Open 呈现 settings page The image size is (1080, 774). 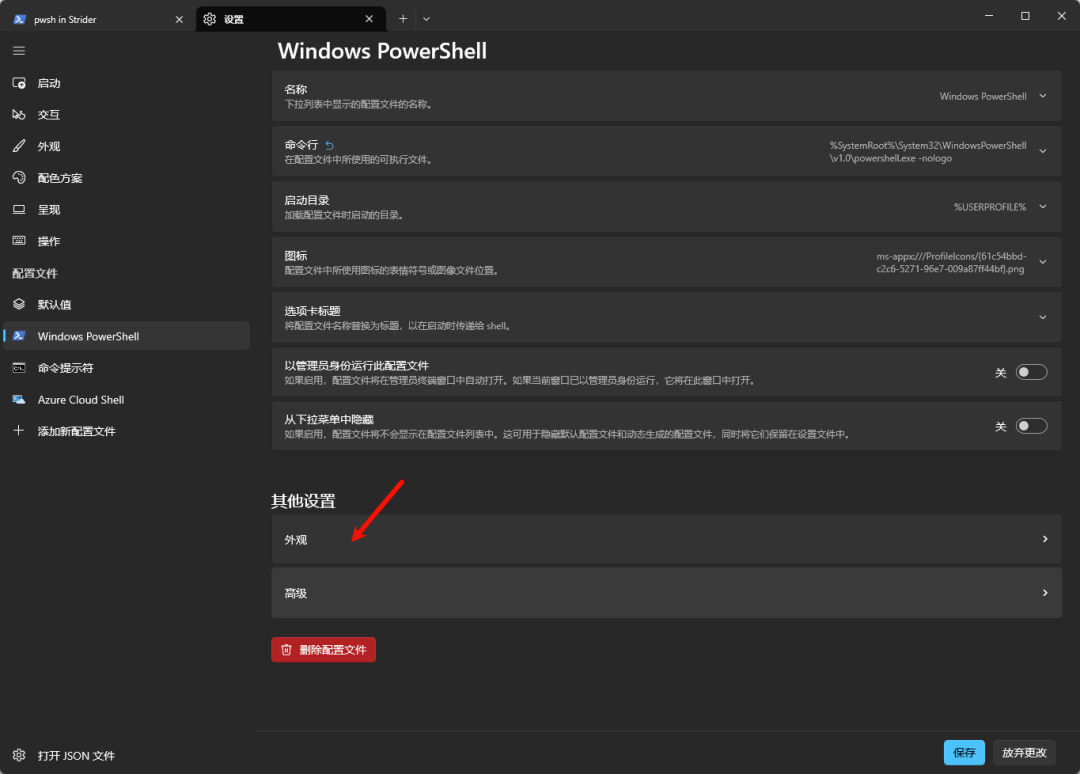coord(127,209)
